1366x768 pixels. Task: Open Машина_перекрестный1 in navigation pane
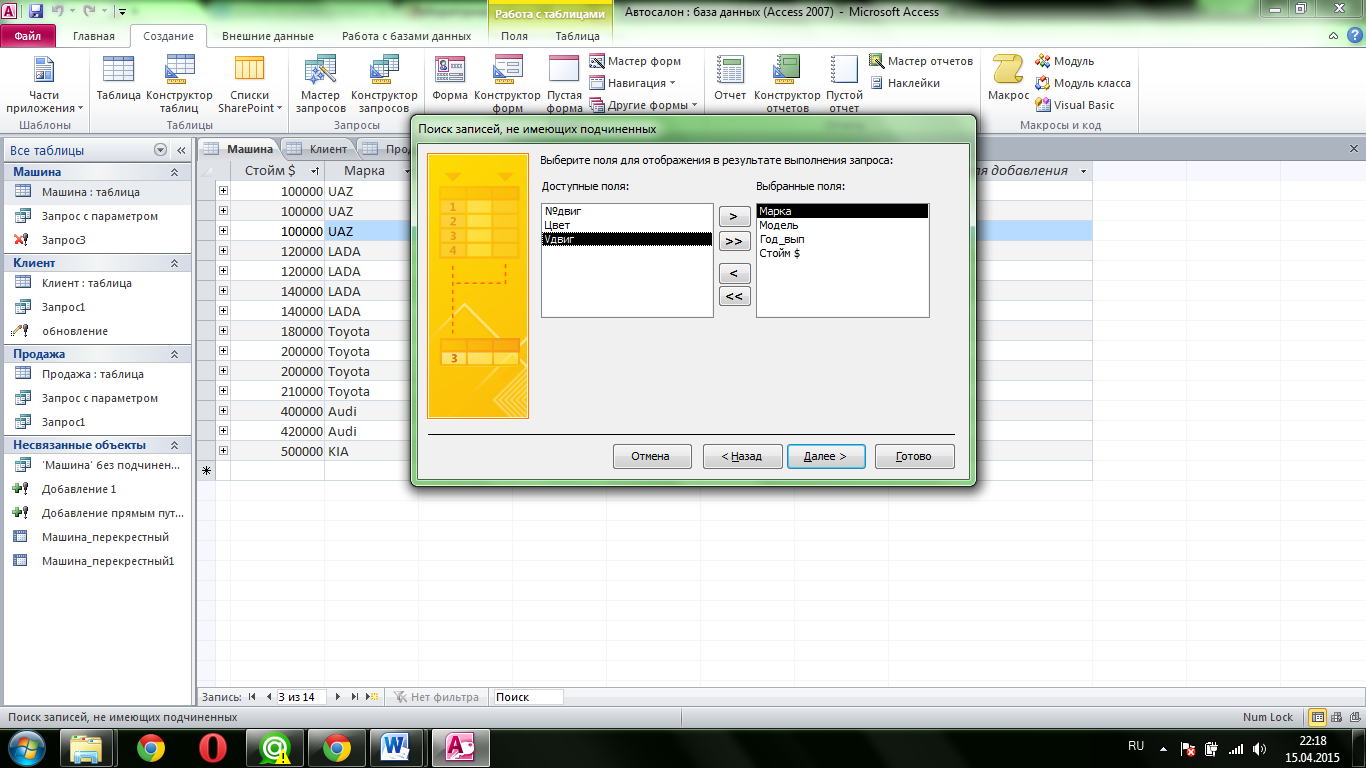[x=96, y=561]
